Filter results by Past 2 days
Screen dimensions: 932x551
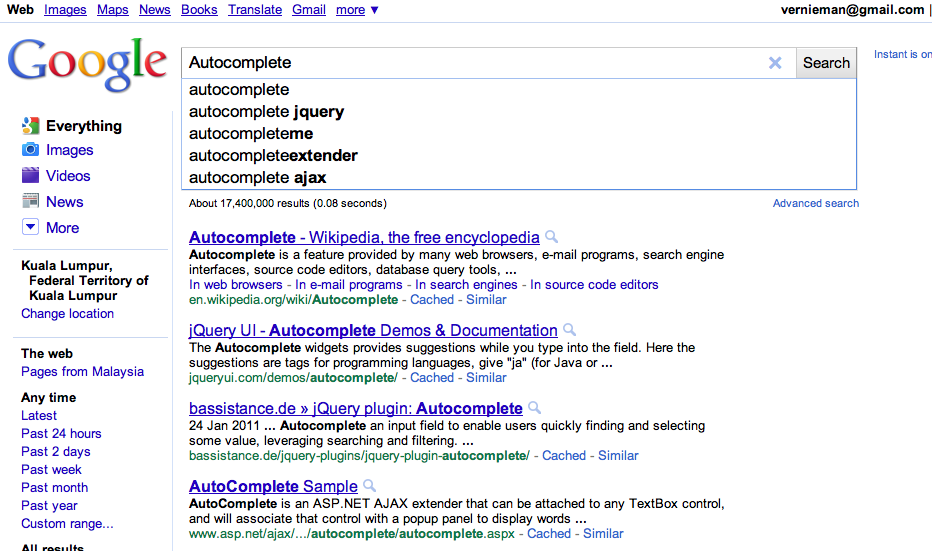tap(56, 451)
